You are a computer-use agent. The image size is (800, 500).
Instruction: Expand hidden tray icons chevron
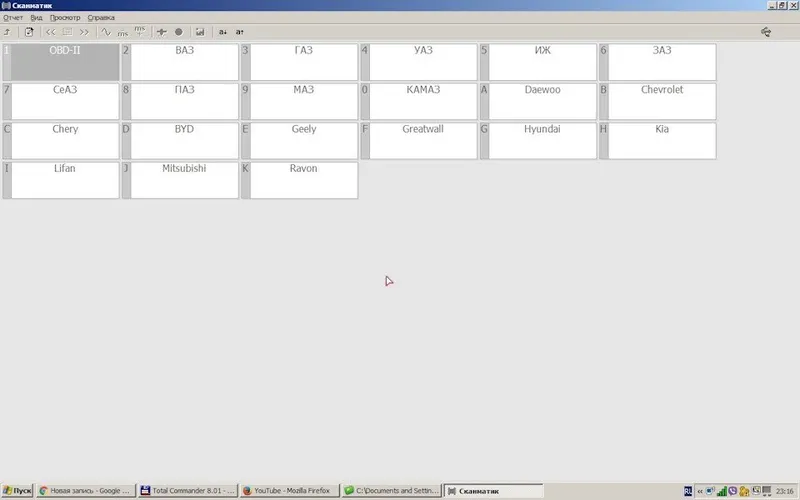point(699,491)
